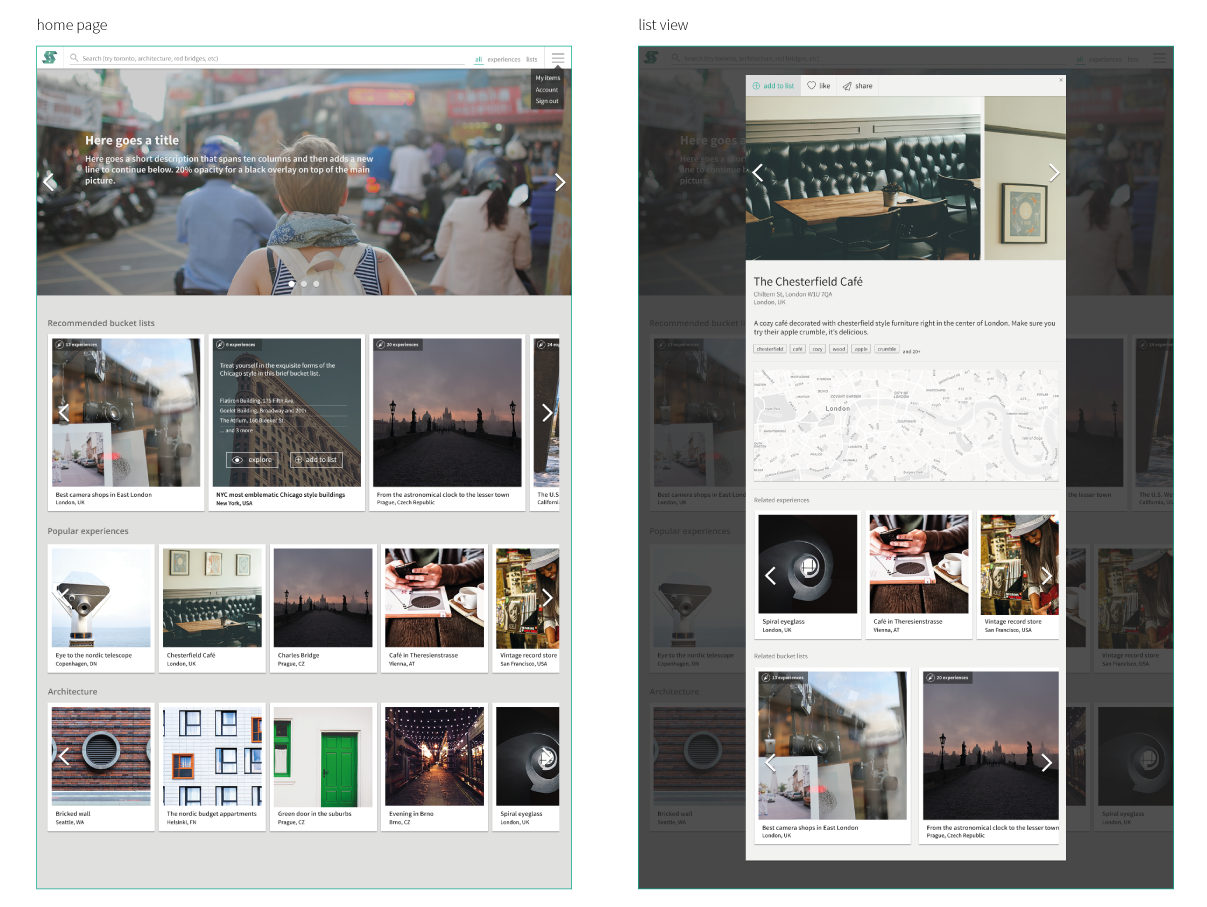Go to next hero slide on home page

560,182
